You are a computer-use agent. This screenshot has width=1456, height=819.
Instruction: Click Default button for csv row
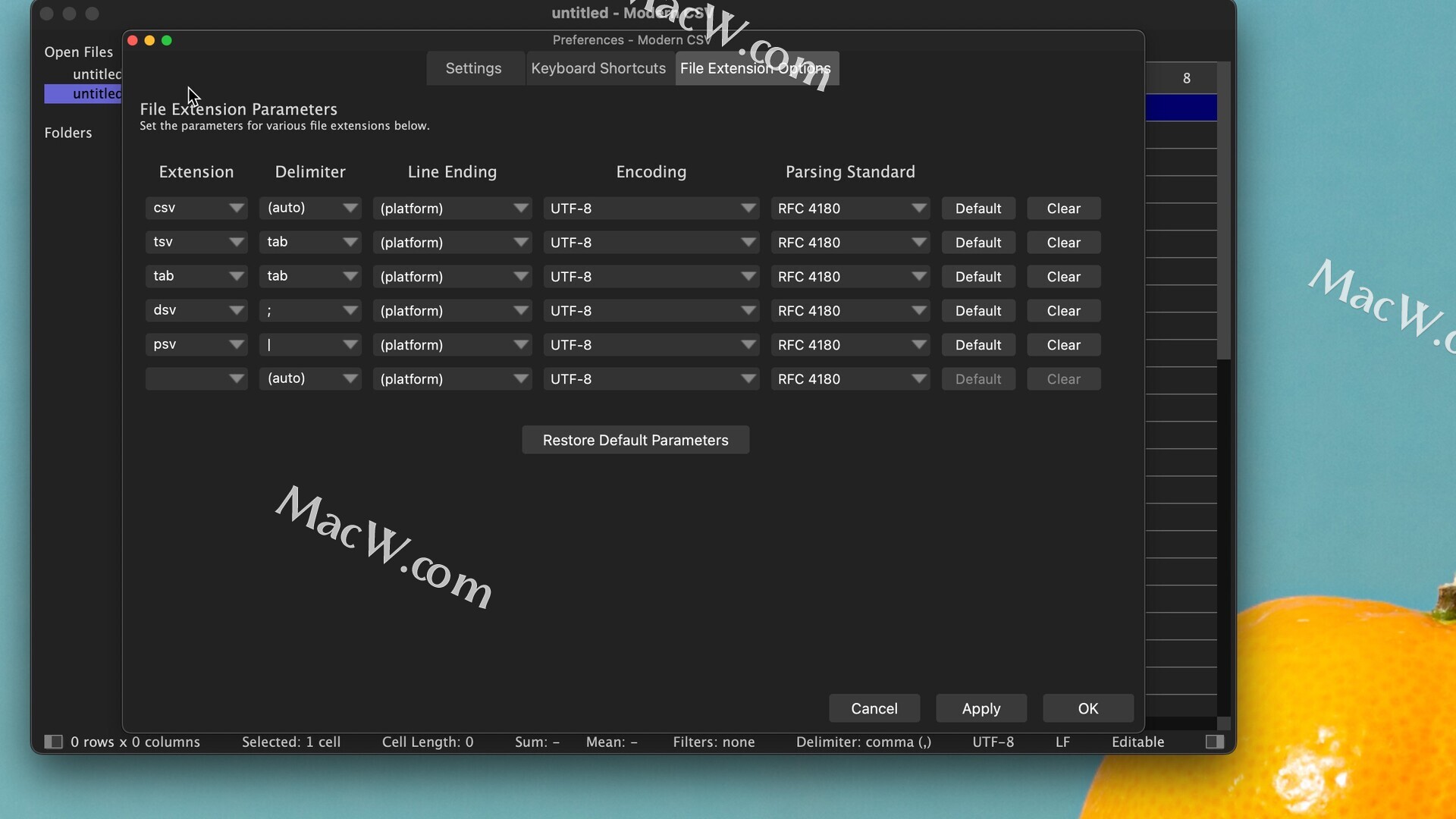point(978,208)
